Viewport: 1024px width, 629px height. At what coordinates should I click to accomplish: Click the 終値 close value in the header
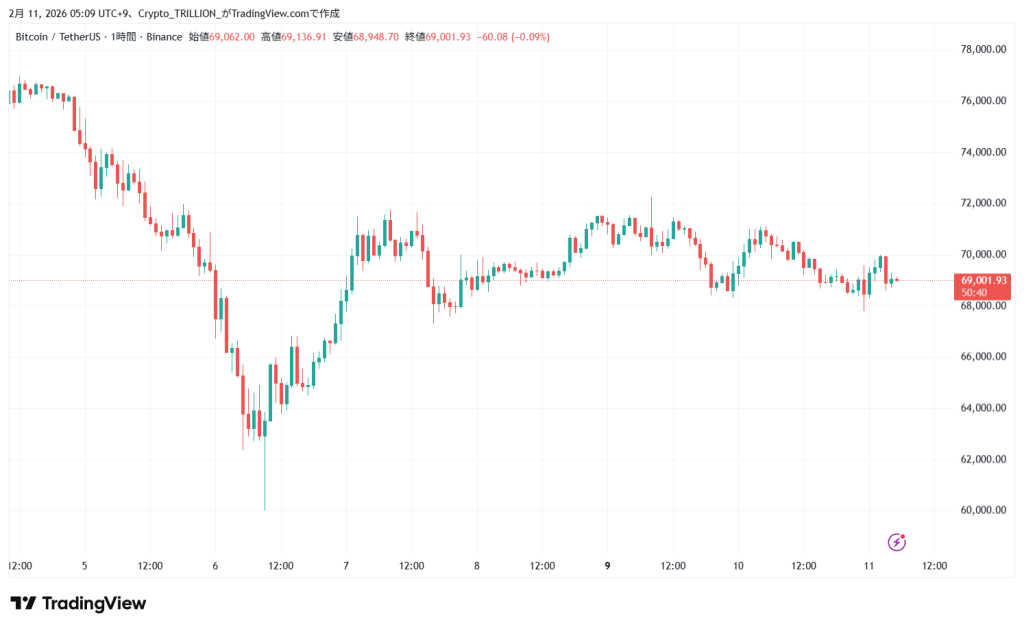point(449,37)
